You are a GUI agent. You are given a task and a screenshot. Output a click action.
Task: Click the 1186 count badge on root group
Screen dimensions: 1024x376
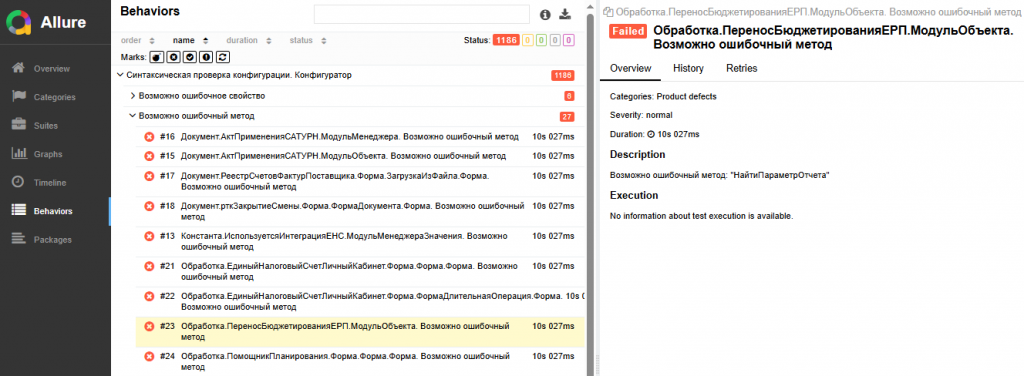[x=562, y=76]
